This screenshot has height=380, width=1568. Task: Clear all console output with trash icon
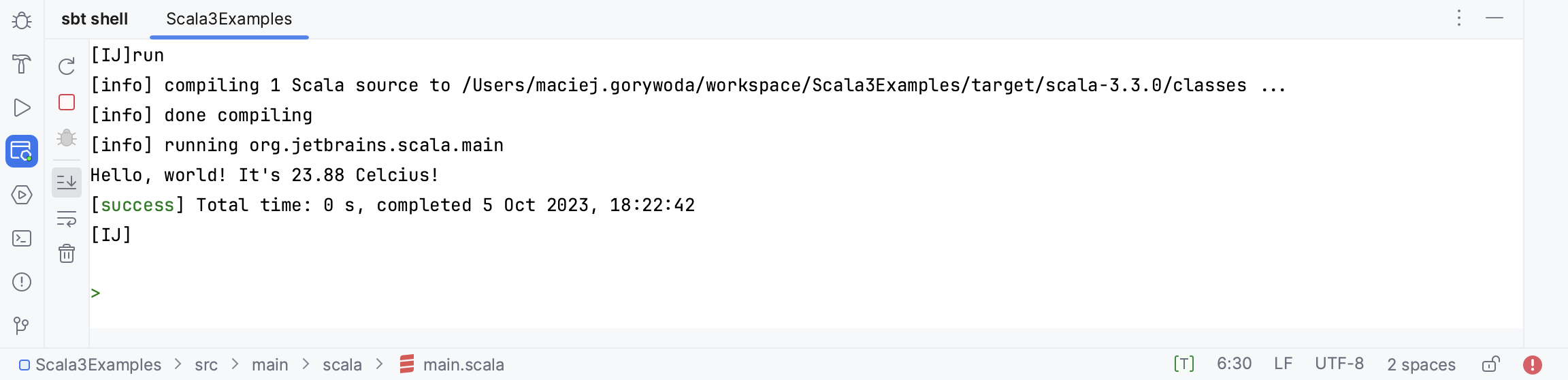pyautogui.click(x=67, y=254)
